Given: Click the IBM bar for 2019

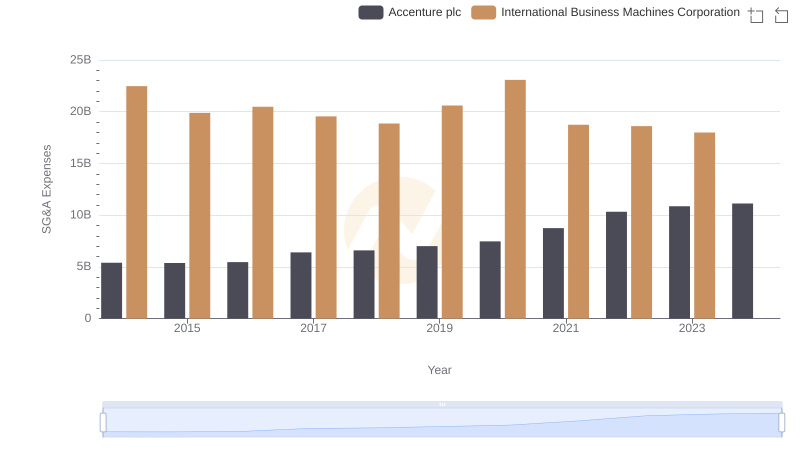Looking at the screenshot, I should tap(452, 212).
